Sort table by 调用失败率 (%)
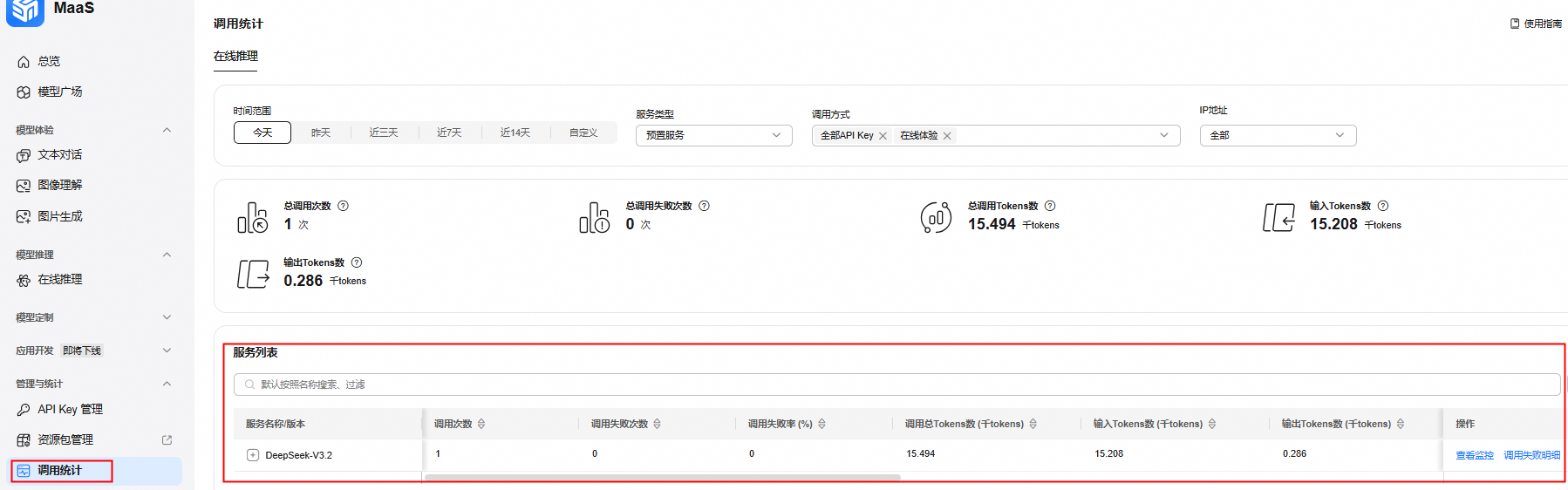Viewport: 1568px width, 490px height. (821, 424)
